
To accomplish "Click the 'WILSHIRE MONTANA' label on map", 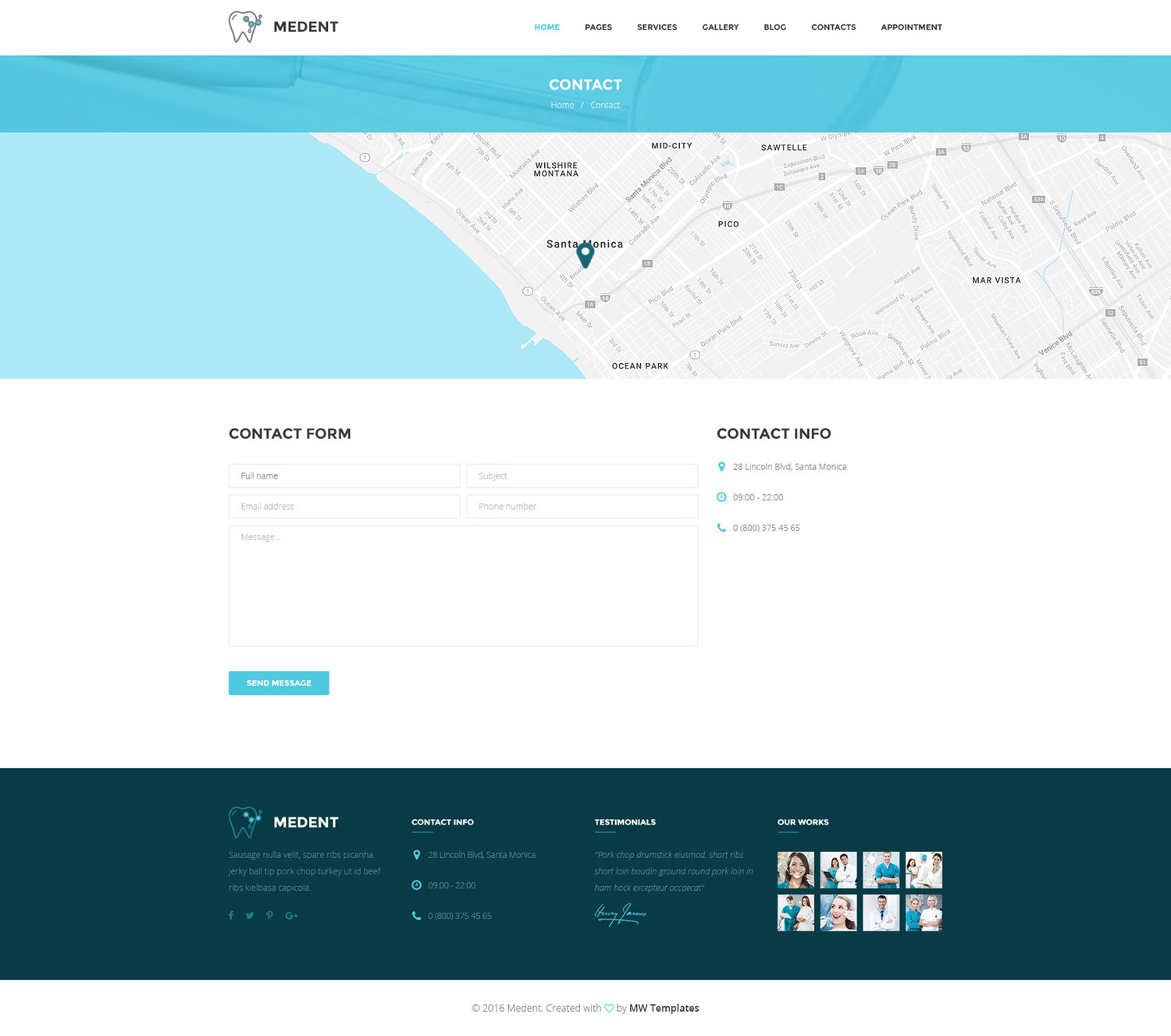I will click(556, 169).
